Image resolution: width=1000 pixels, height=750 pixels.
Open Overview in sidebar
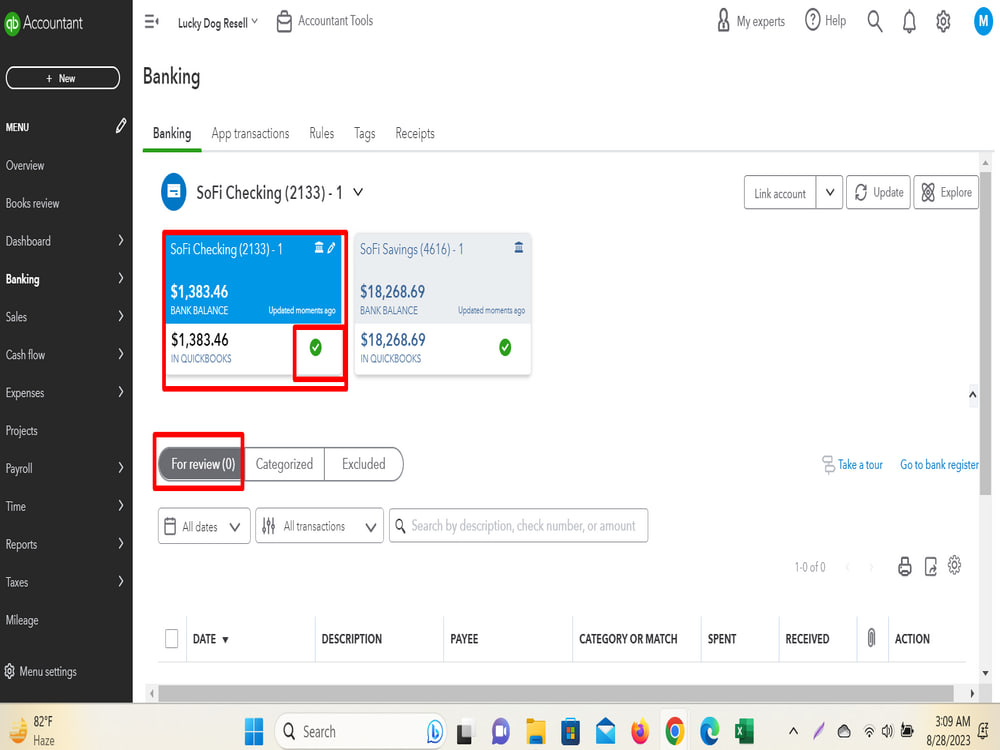click(x=25, y=165)
